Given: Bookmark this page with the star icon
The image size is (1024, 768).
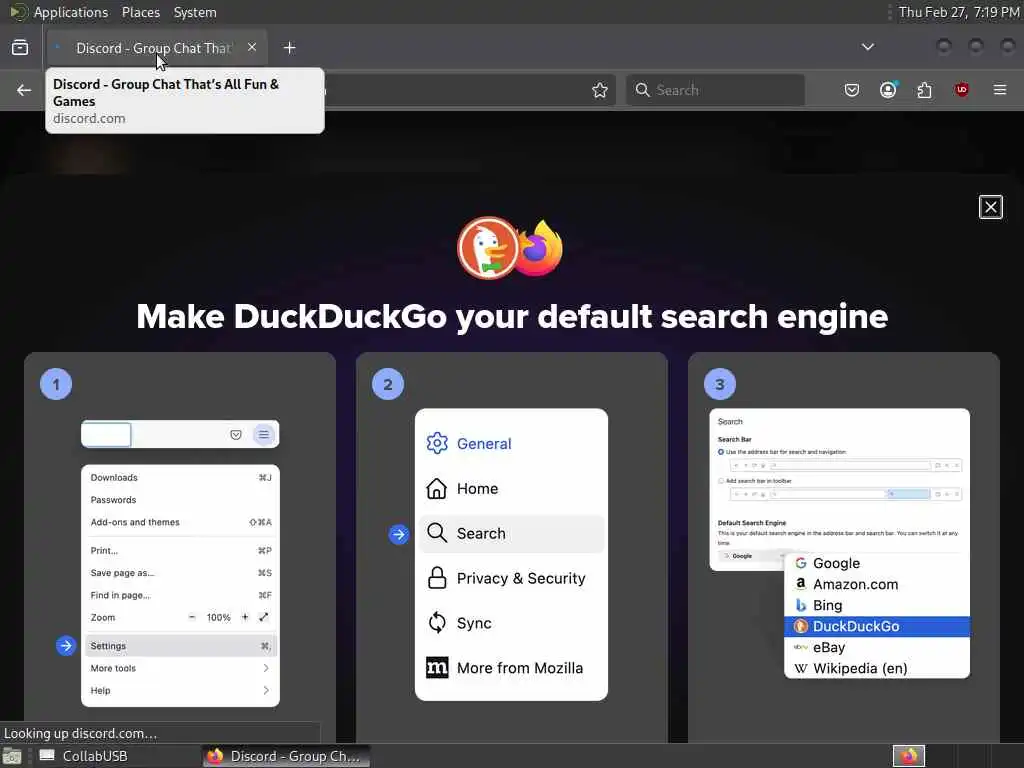Looking at the screenshot, I should [x=600, y=90].
